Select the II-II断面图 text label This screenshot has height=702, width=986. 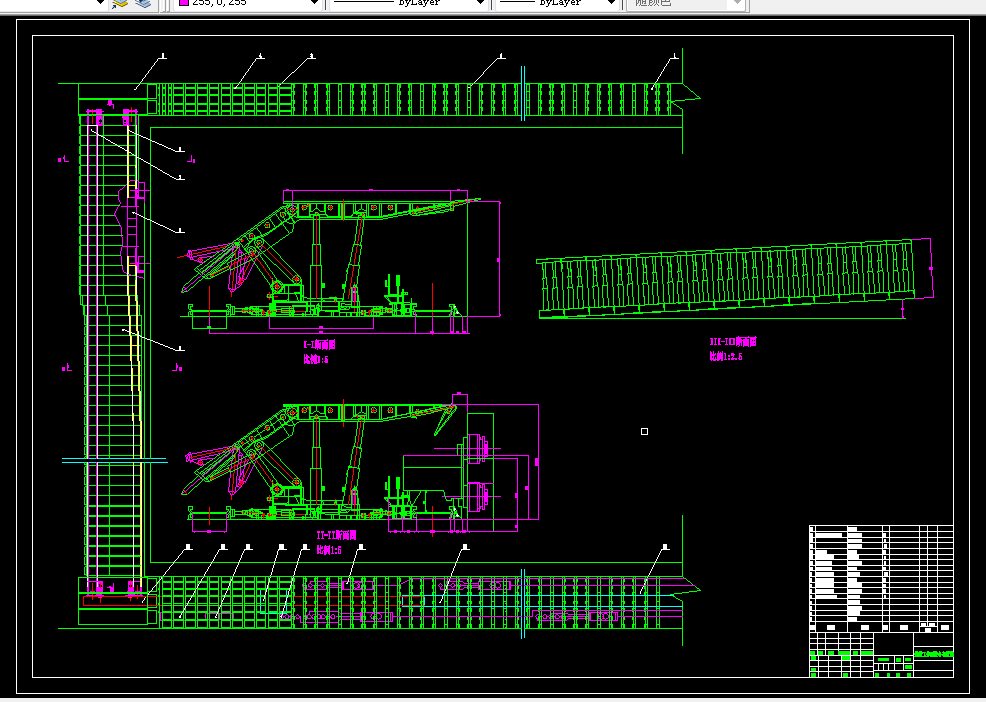tap(336, 535)
